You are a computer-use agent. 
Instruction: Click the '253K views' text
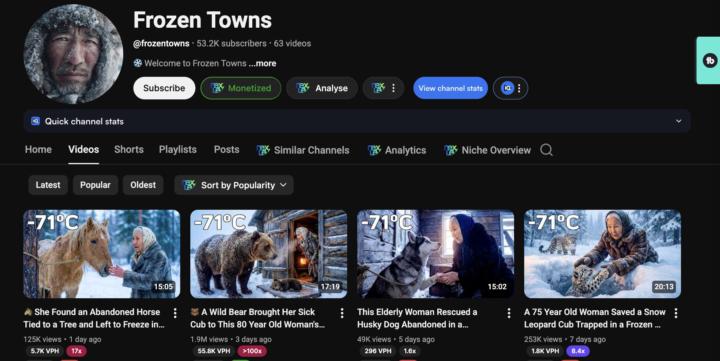click(543, 339)
